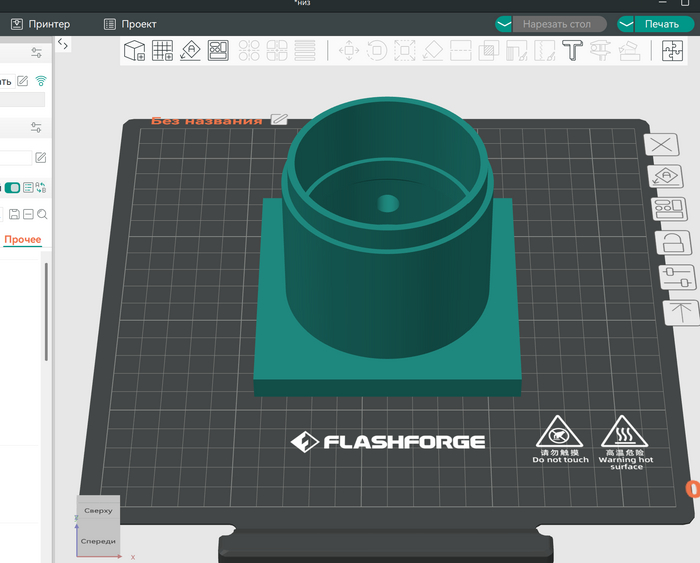Image resolution: width=700 pixels, height=563 pixels.
Task: Open the Assembly view puzzle icon
Action: point(672,50)
